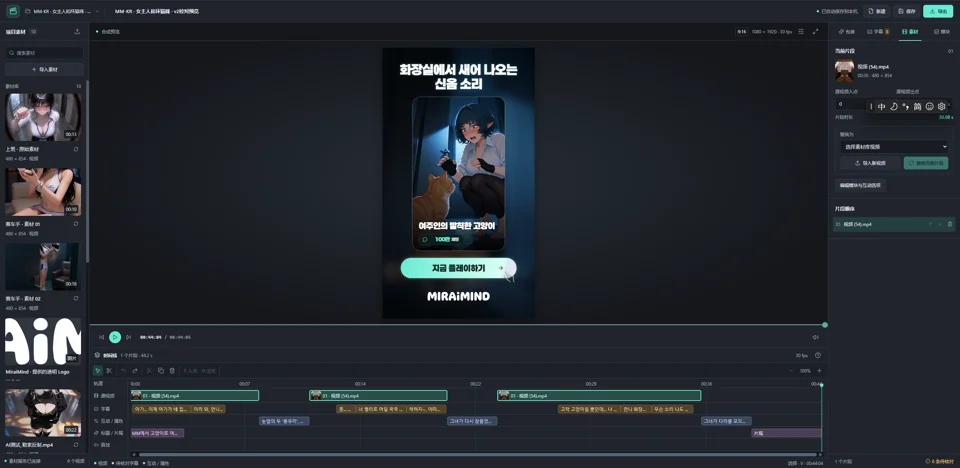Zoom in the timeline with the plus icon

(819, 371)
